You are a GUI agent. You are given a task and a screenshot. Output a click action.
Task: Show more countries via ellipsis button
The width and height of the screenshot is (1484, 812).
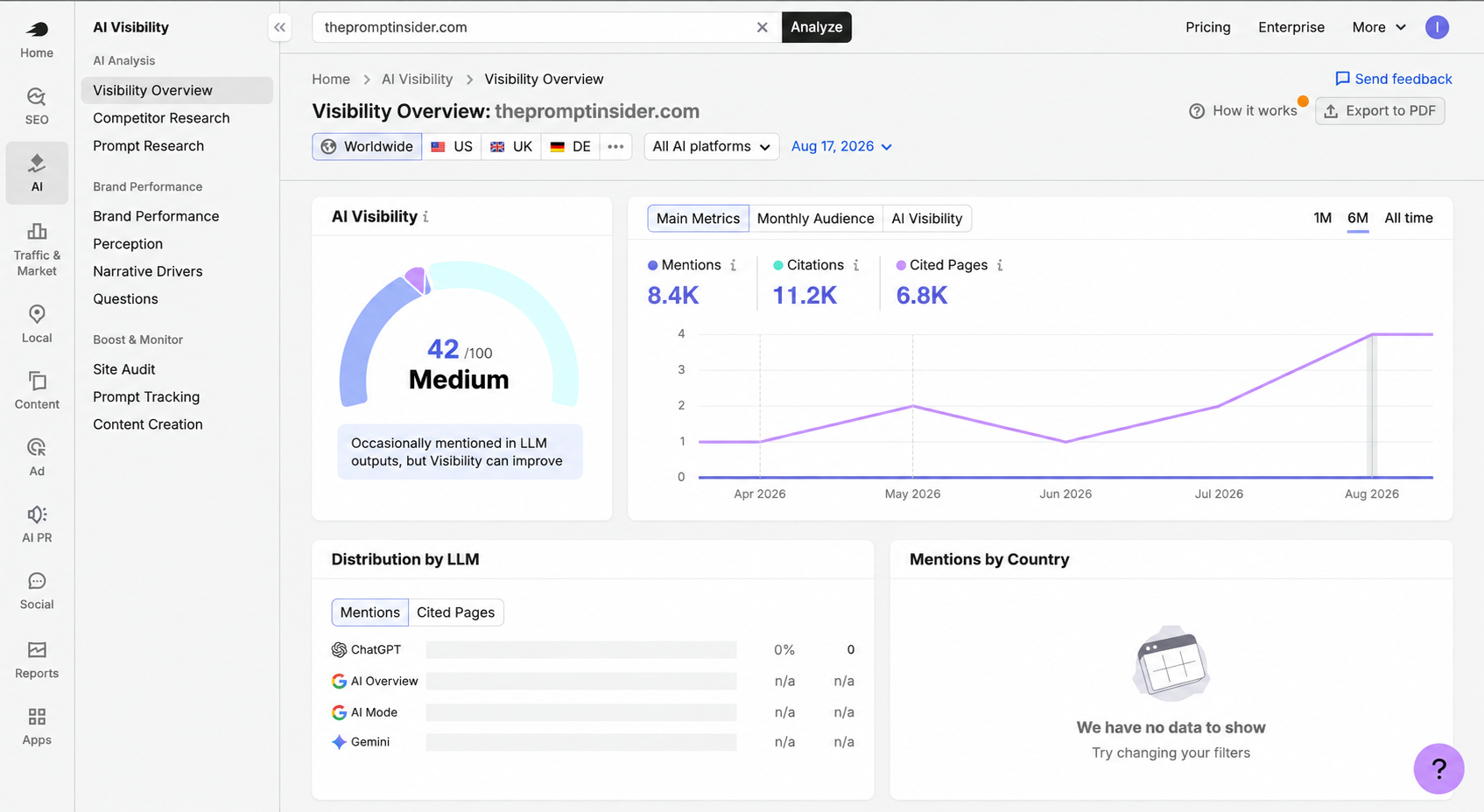615,146
